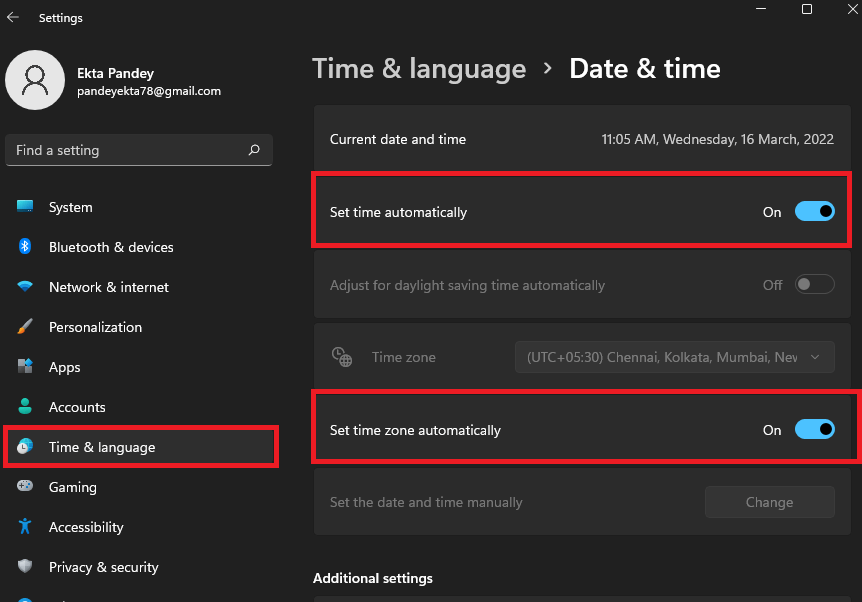This screenshot has height=602, width=862.
Task: Click the Change button for manual time
Action: 769,502
